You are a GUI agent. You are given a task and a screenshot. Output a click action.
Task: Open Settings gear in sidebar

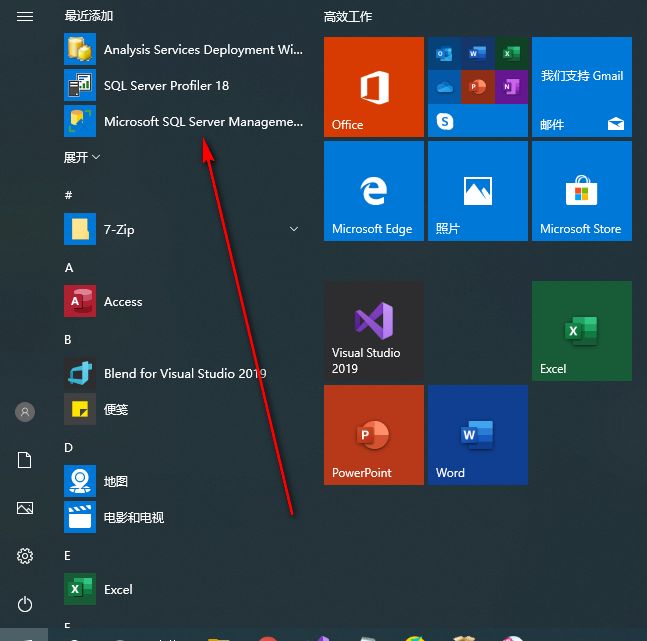tap(25, 556)
